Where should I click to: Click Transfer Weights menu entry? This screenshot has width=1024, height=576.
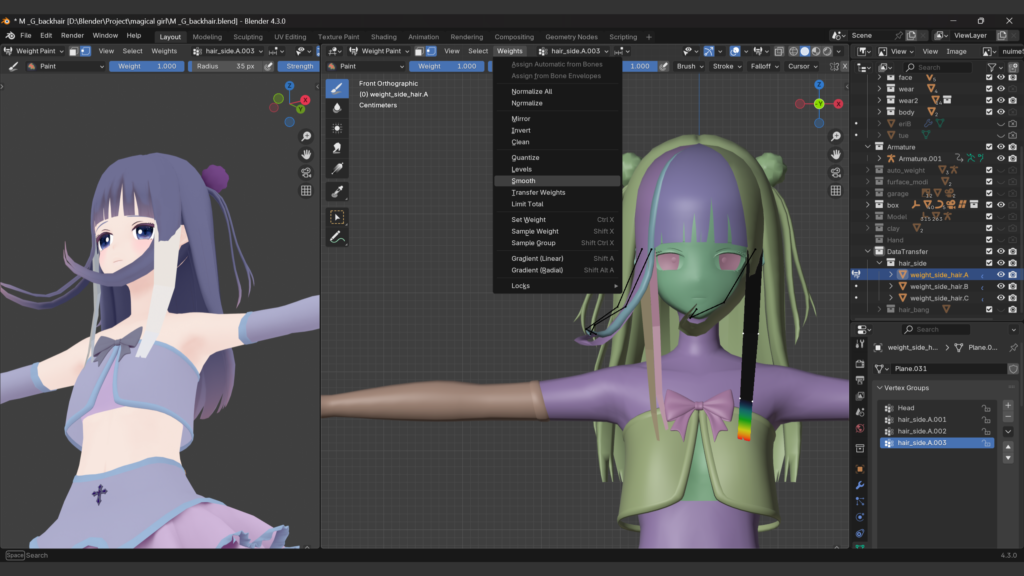point(538,192)
